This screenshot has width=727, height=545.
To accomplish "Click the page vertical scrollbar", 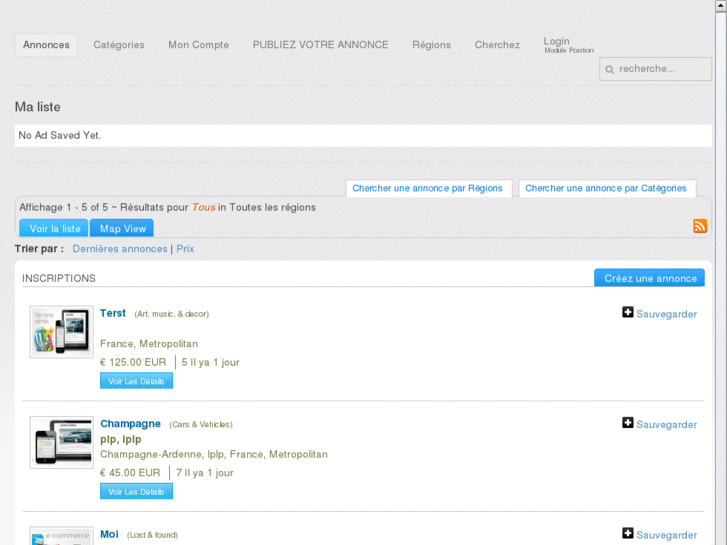I will pos(721,278).
